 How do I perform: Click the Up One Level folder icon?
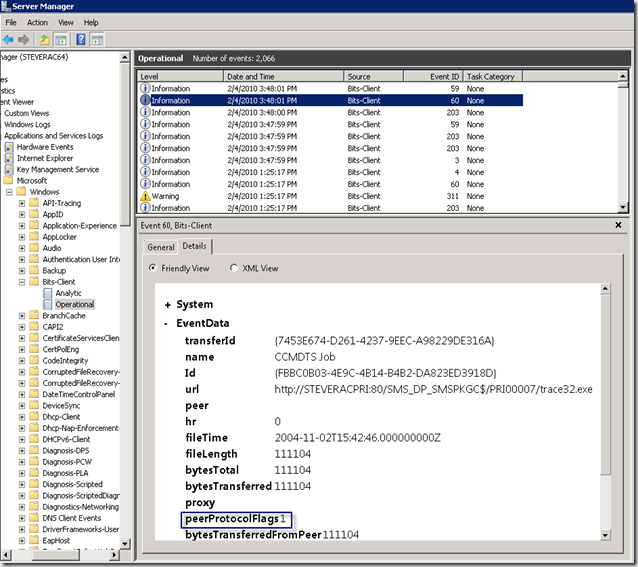[x=44, y=39]
